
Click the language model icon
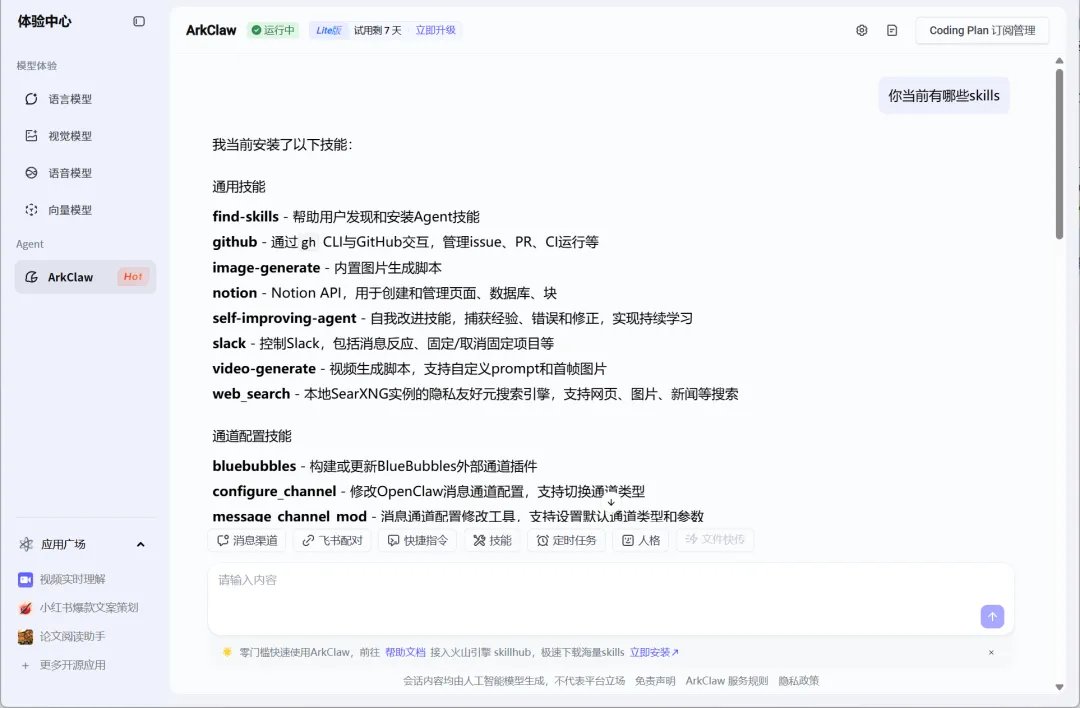pos(31,99)
